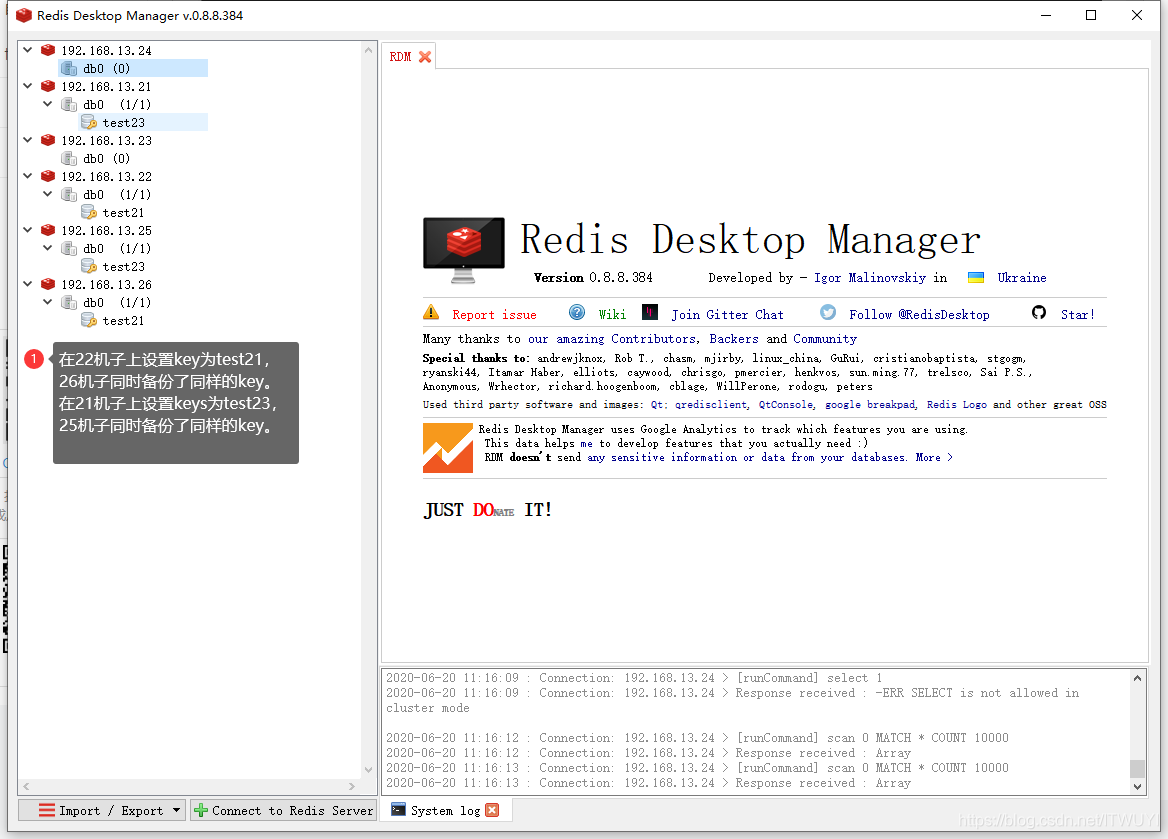The width and height of the screenshot is (1168, 839).
Task: Click tree panel vertical scrollbar down arrow
Action: [x=368, y=770]
